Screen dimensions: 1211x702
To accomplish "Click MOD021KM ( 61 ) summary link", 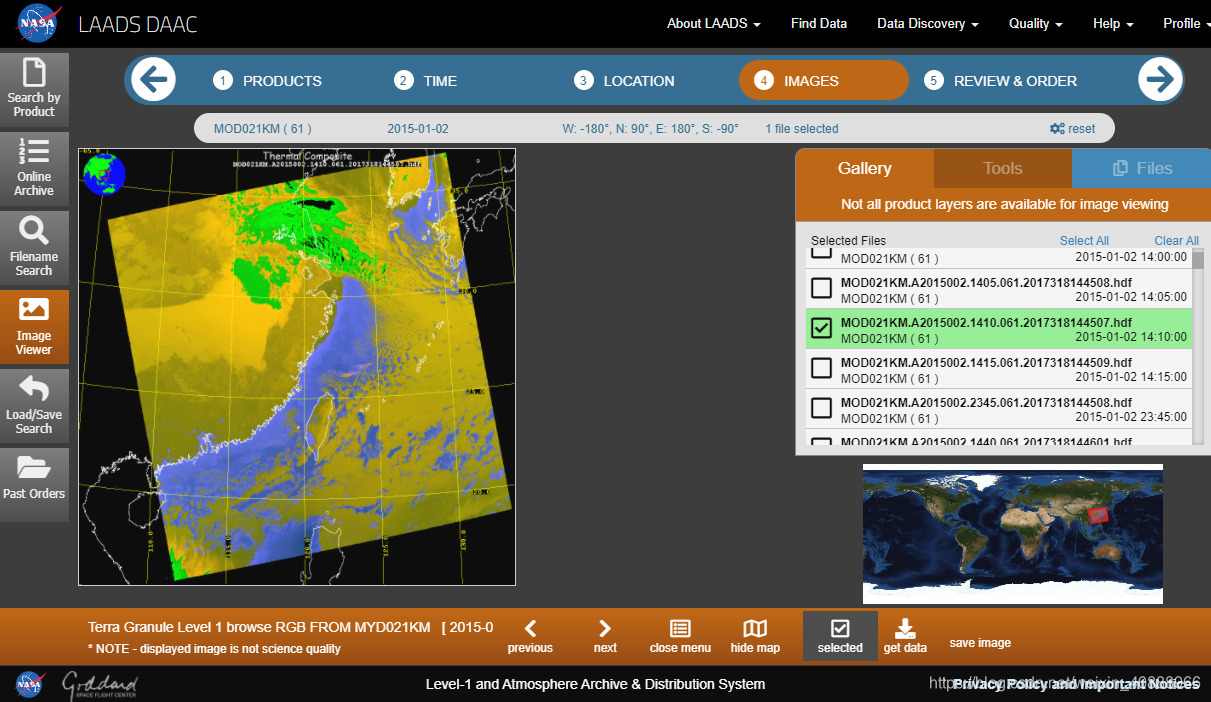I will click(x=263, y=128).
